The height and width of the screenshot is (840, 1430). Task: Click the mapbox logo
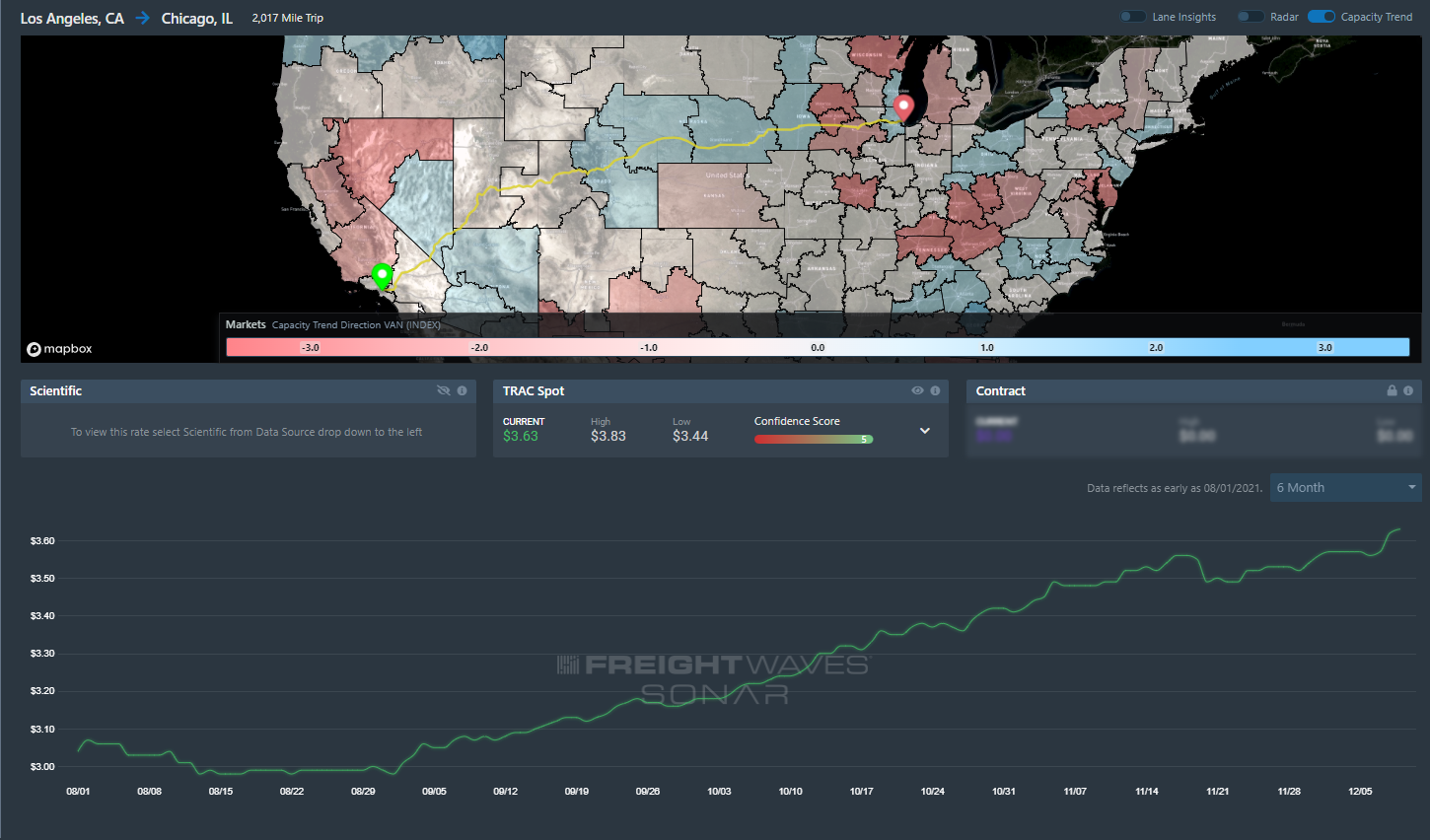coord(59,349)
